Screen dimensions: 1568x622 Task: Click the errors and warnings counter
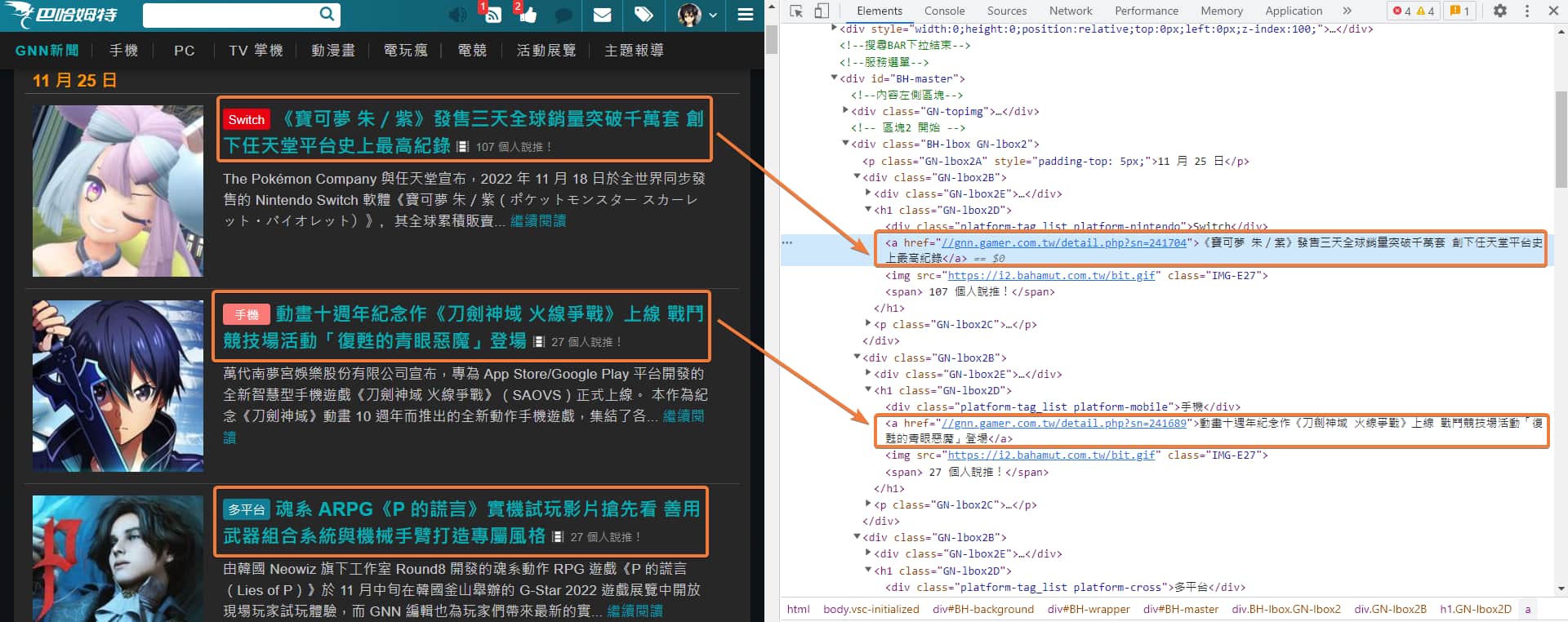[1413, 11]
